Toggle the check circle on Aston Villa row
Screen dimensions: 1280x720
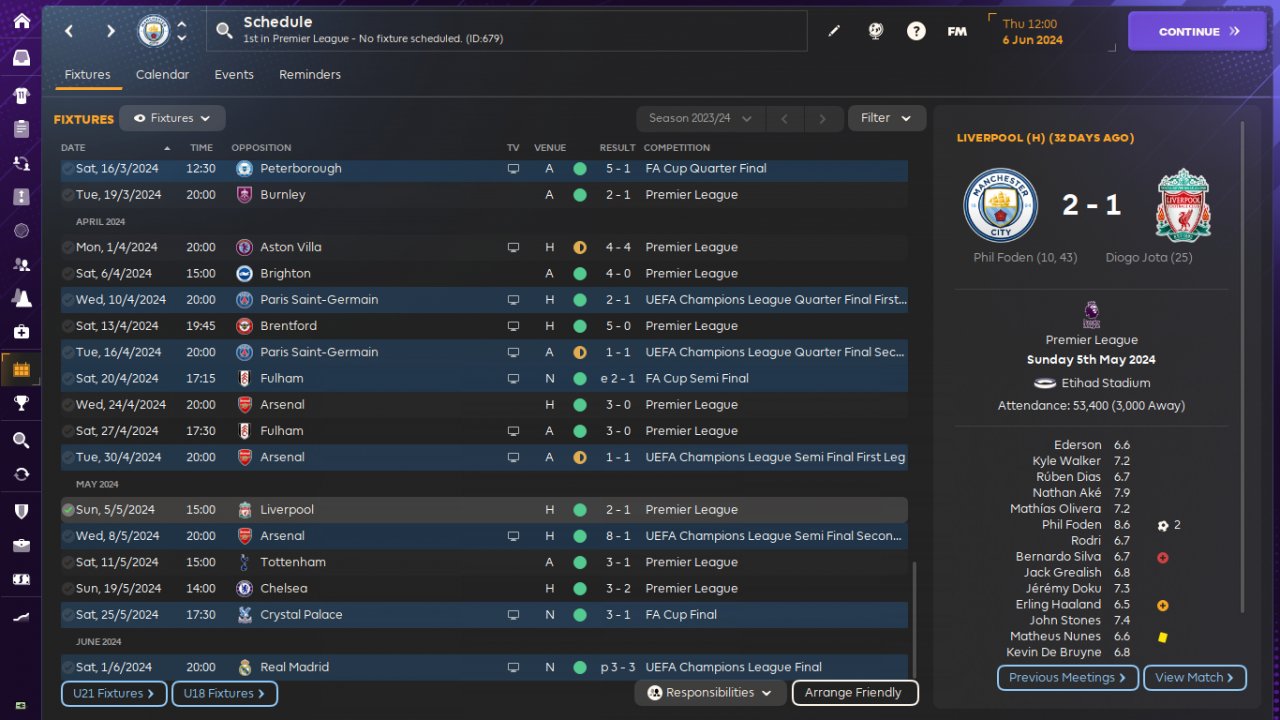click(x=67, y=247)
